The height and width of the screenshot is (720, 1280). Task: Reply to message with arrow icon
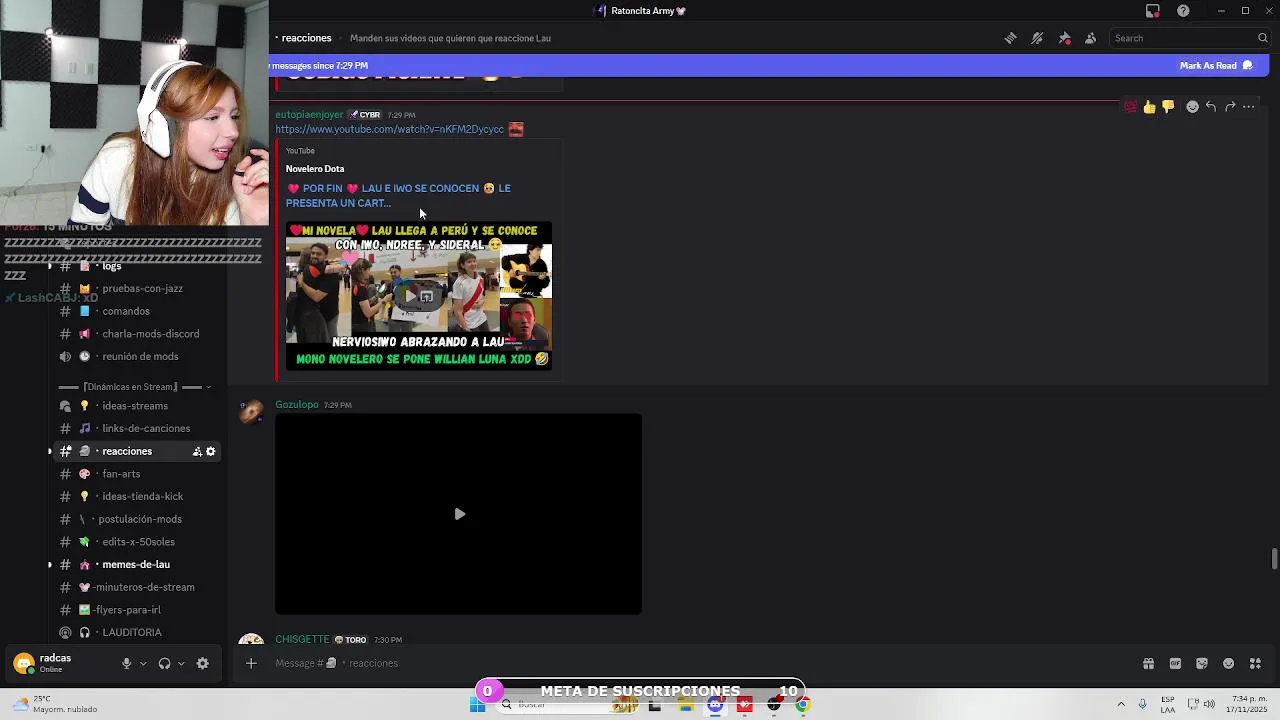click(1211, 107)
